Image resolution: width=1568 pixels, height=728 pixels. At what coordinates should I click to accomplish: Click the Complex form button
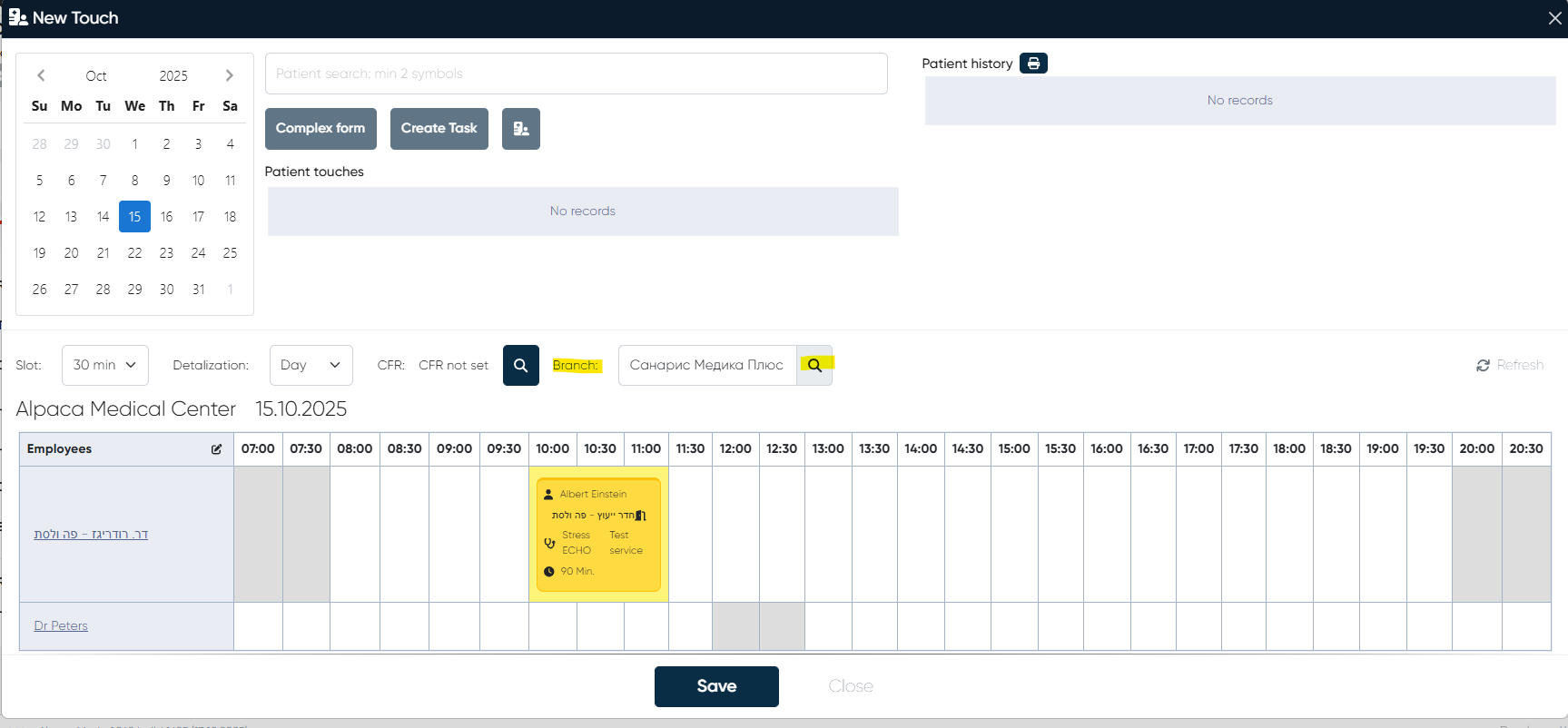[321, 129]
